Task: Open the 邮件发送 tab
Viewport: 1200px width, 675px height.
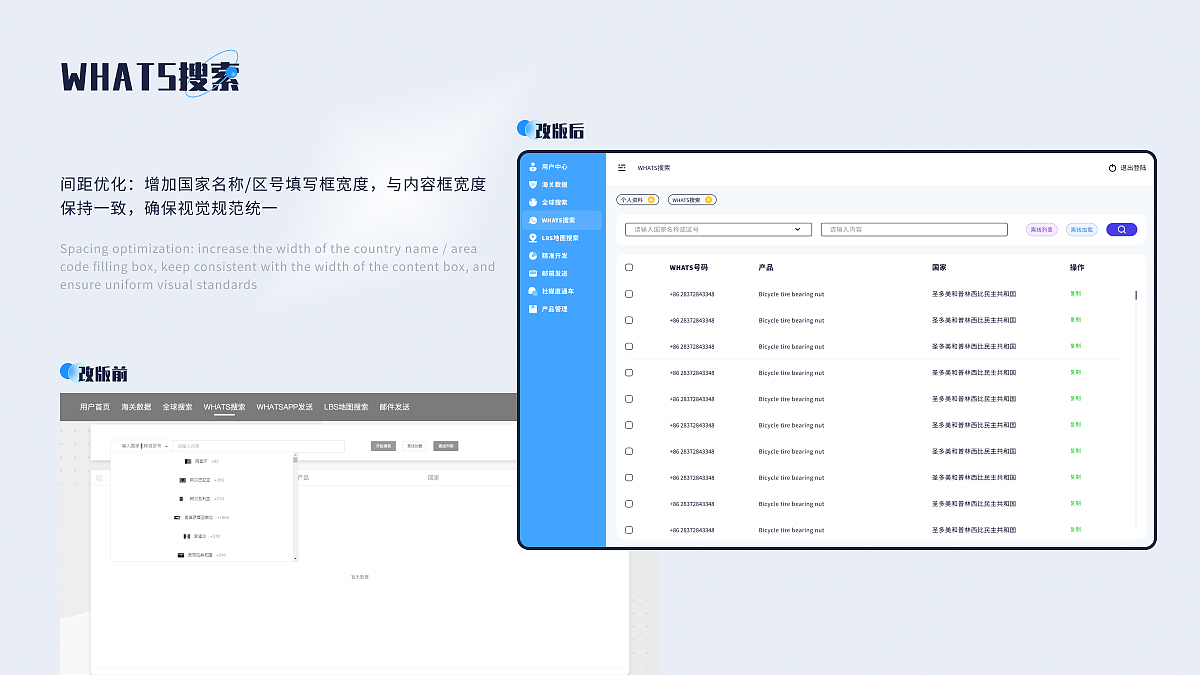Action: coord(394,407)
